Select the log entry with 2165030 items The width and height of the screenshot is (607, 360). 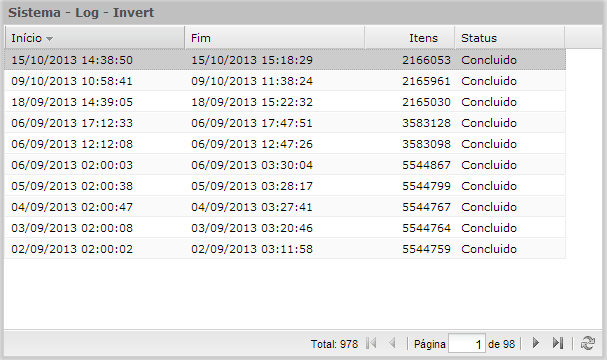tap(285, 102)
